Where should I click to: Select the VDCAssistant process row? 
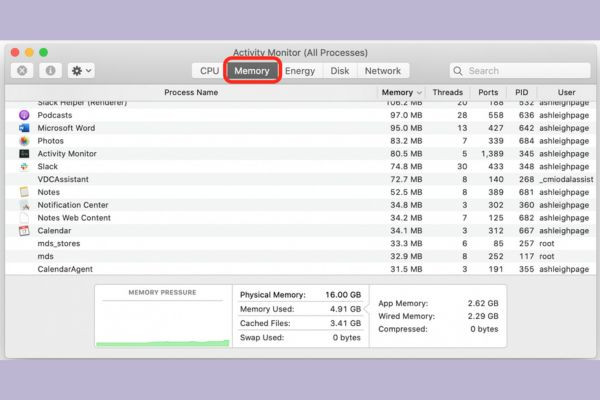(x=300, y=179)
